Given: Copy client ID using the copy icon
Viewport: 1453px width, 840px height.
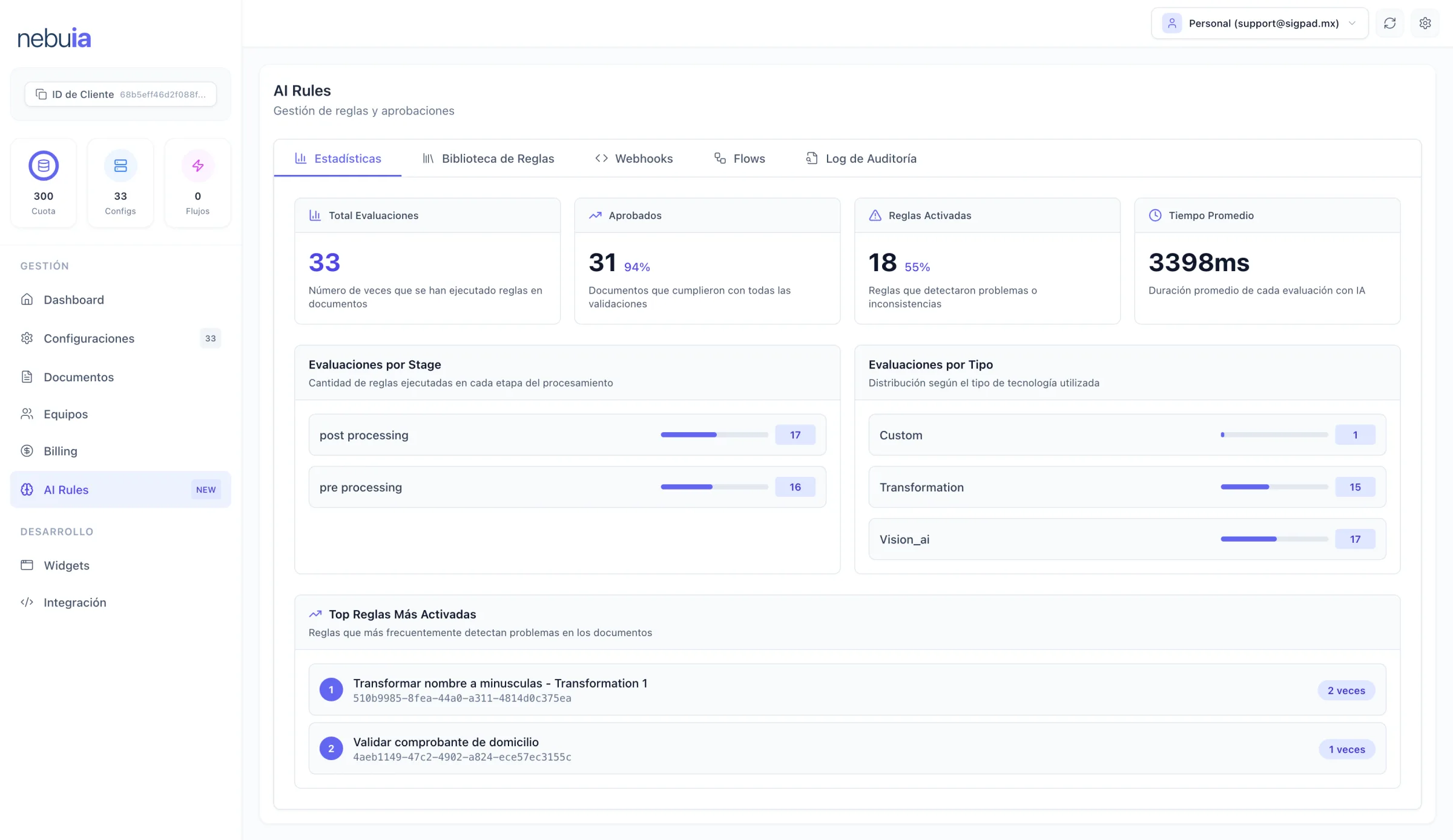Looking at the screenshot, I should point(41,94).
